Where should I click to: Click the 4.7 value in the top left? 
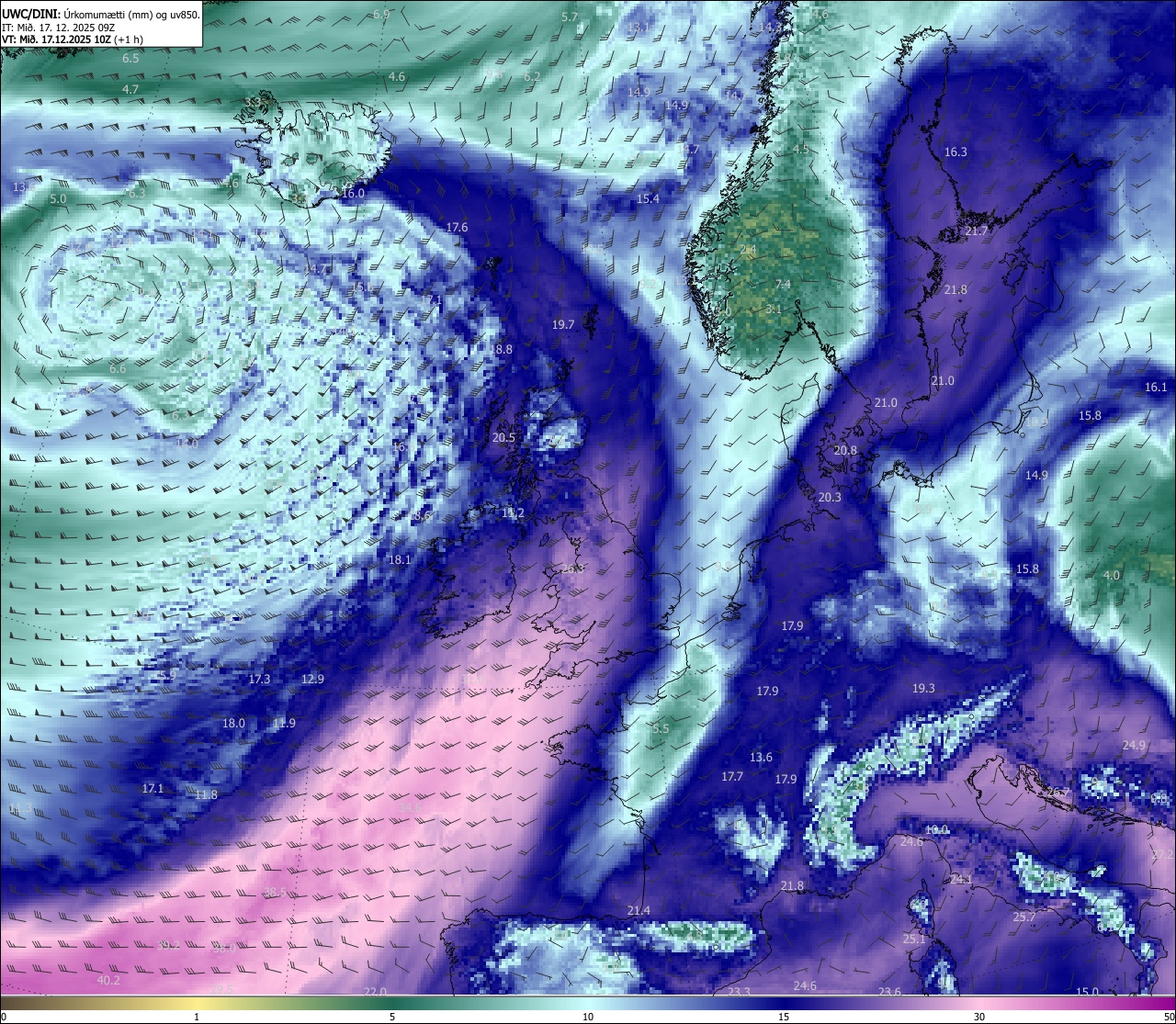[x=130, y=89]
